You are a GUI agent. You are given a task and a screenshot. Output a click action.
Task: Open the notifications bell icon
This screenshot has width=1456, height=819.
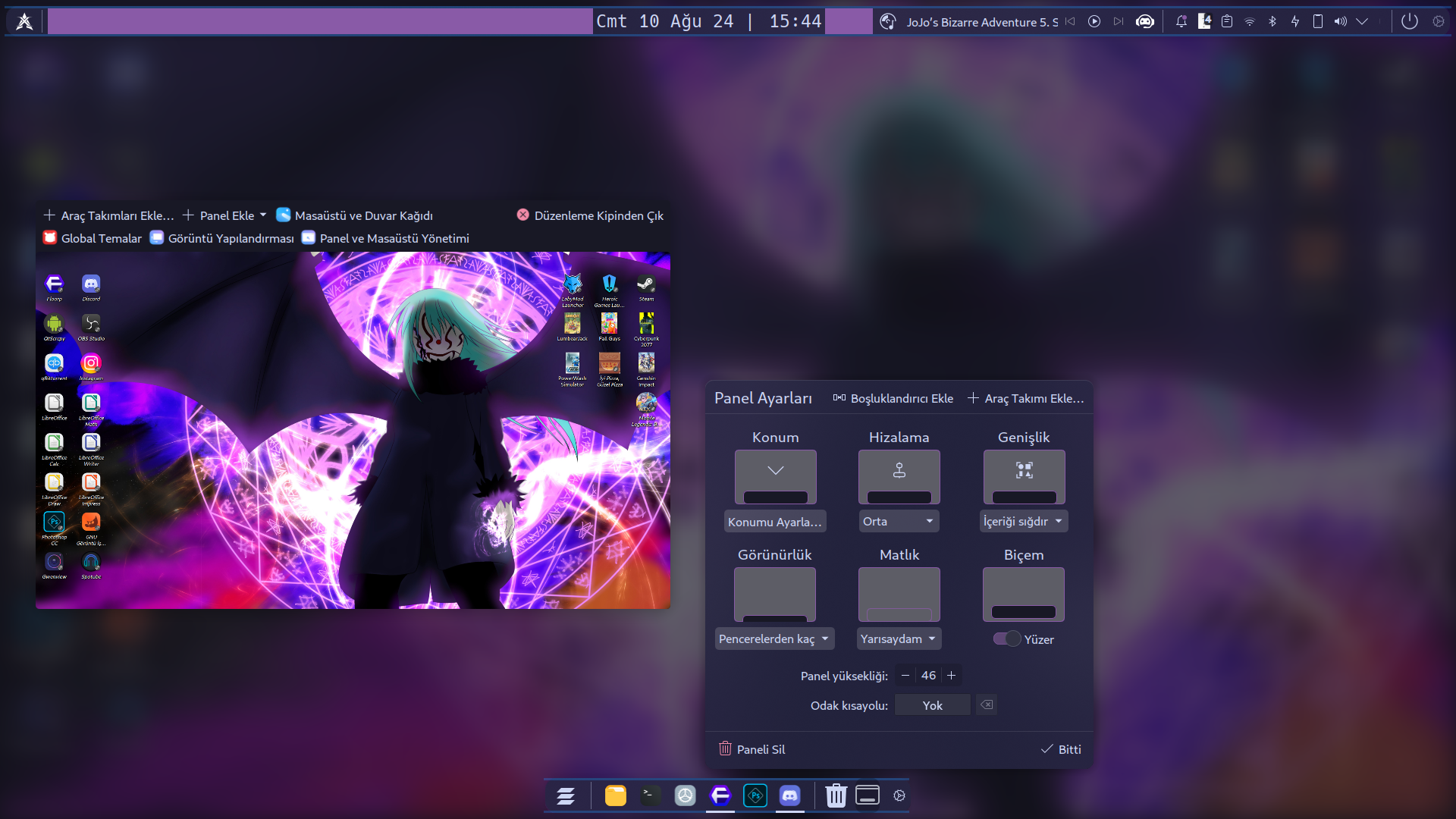pyautogui.click(x=1181, y=21)
